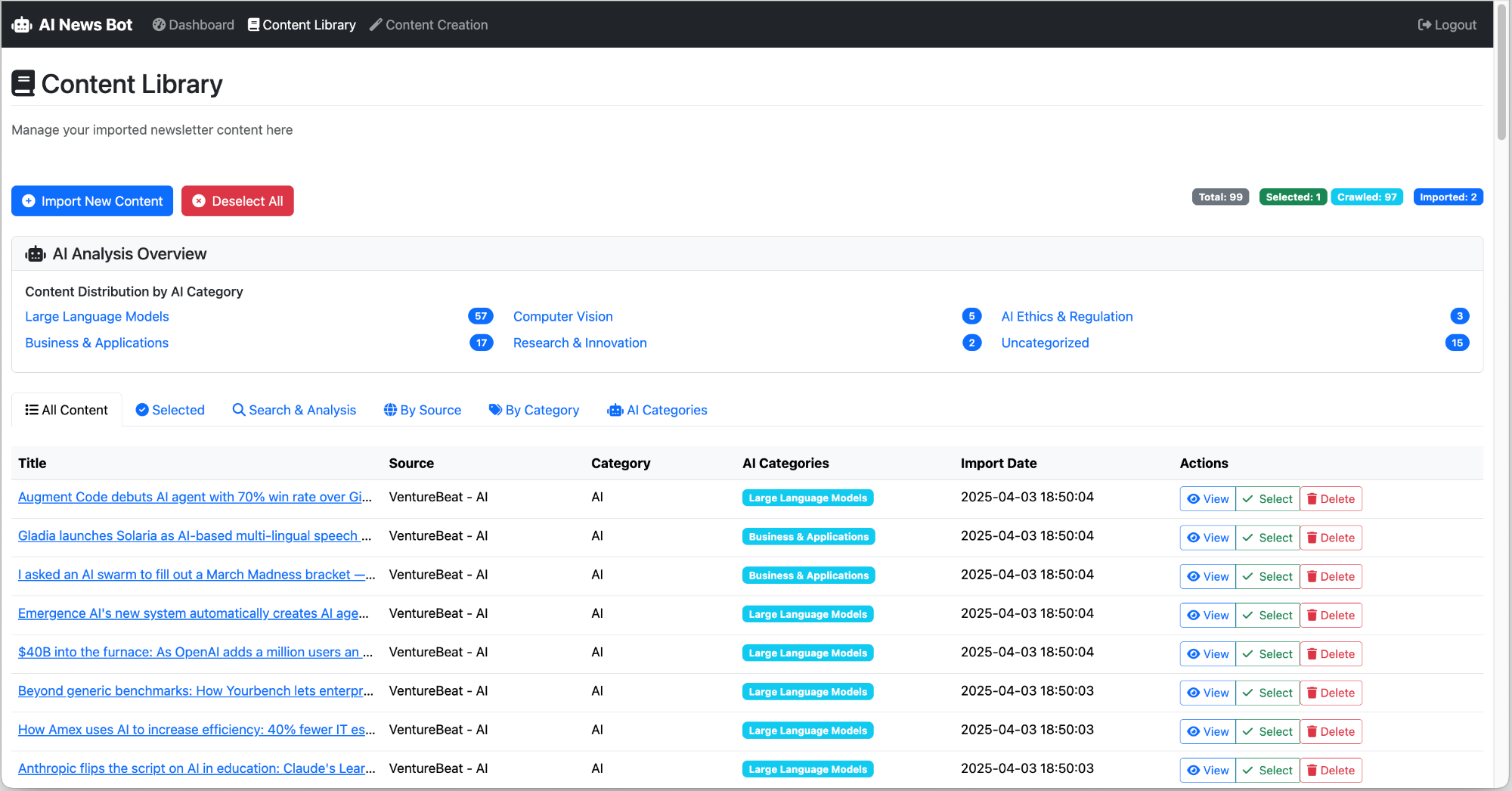1512x791 pixels.
Task: Open the Computer Vision category link
Action: pos(563,317)
